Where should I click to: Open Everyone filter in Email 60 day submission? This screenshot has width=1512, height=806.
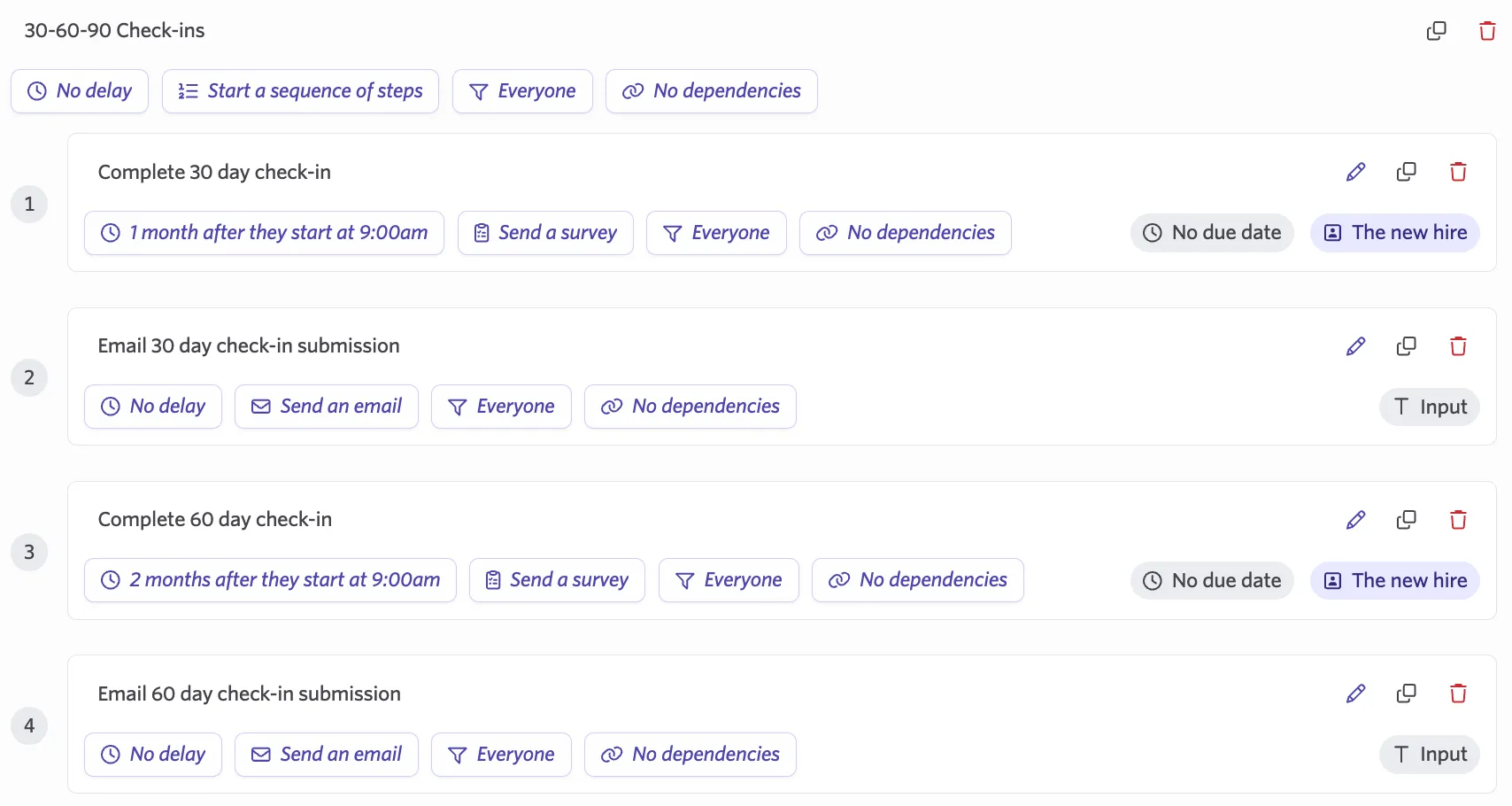501,755
